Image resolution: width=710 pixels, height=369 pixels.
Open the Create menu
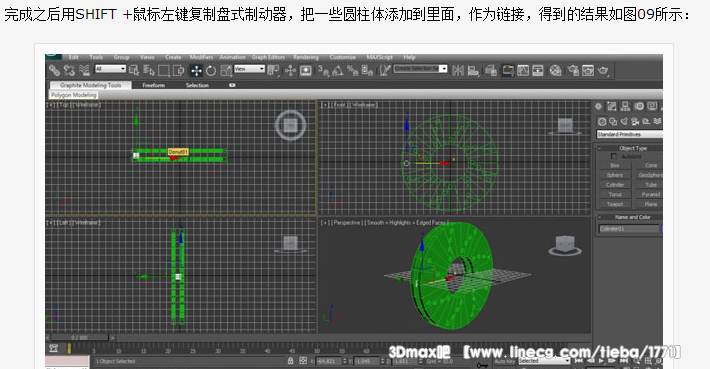click(173, 57)
